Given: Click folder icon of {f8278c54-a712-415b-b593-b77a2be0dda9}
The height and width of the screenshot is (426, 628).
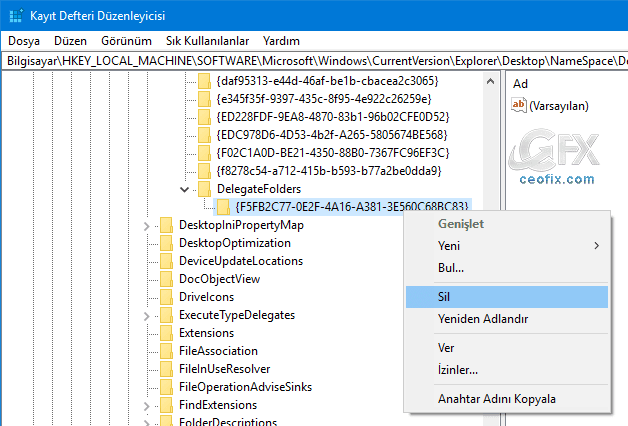Looking at the screenshot, I should tap(204, 171).
